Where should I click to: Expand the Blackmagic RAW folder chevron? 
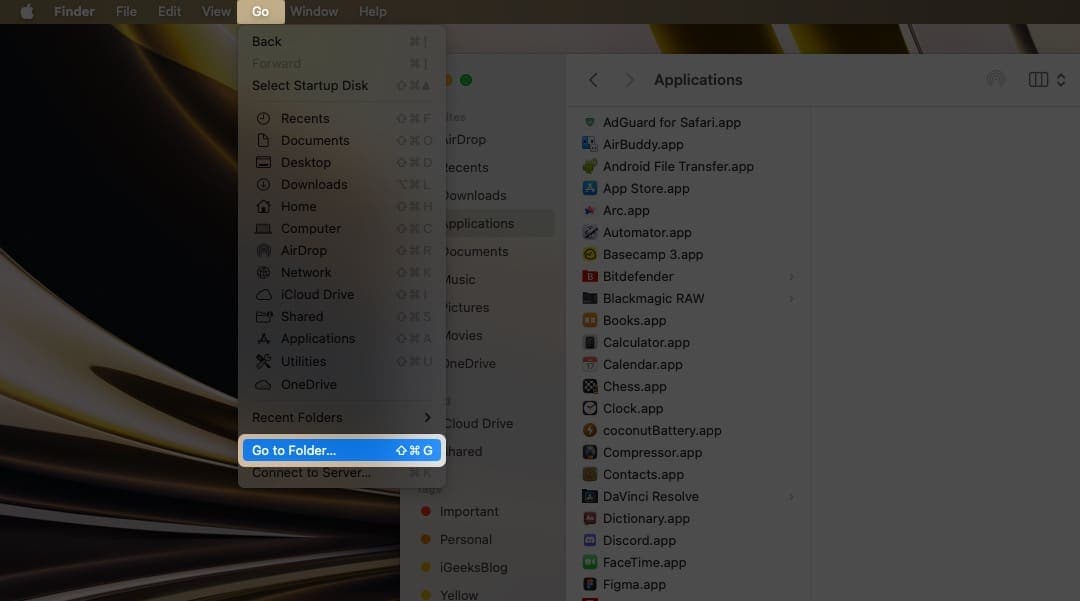point(791,299)
